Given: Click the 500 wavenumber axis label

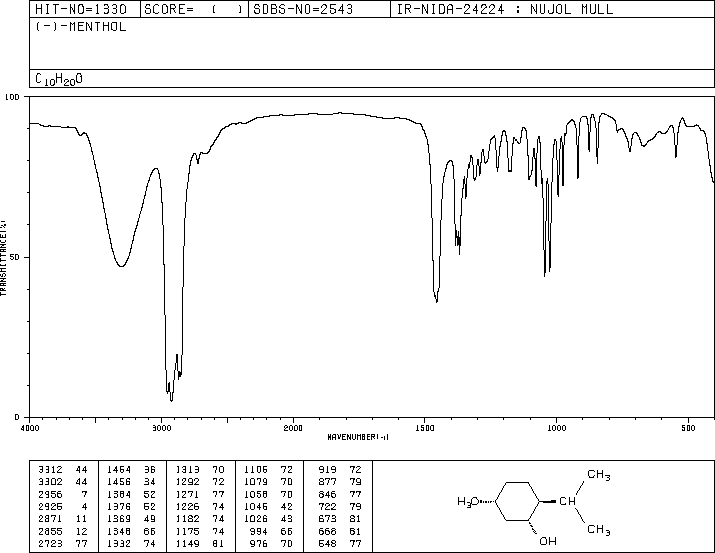Looking at the screenshot, I should coord(688,428).
